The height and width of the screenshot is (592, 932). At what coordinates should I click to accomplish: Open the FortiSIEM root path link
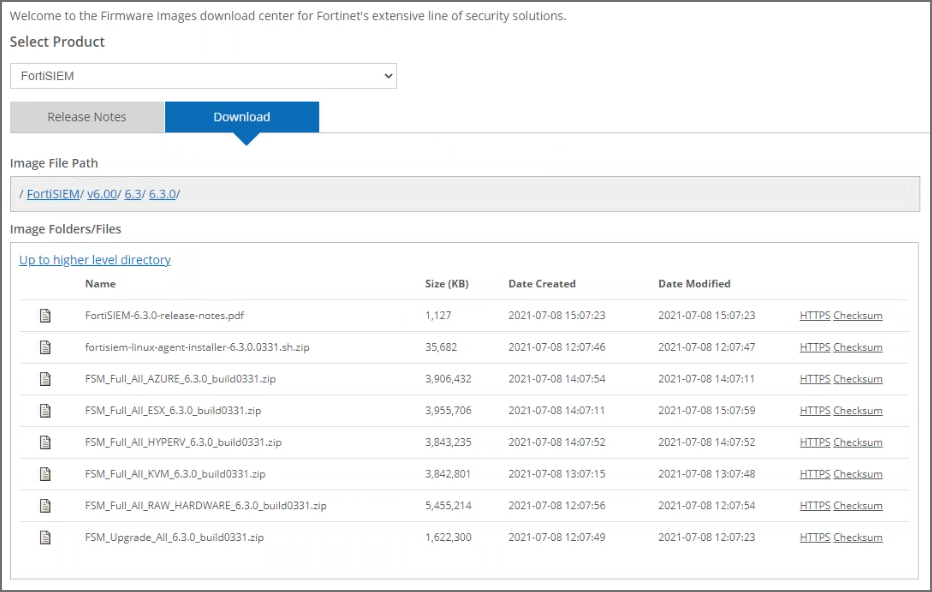pyautogui.click(x=53, y=194)
